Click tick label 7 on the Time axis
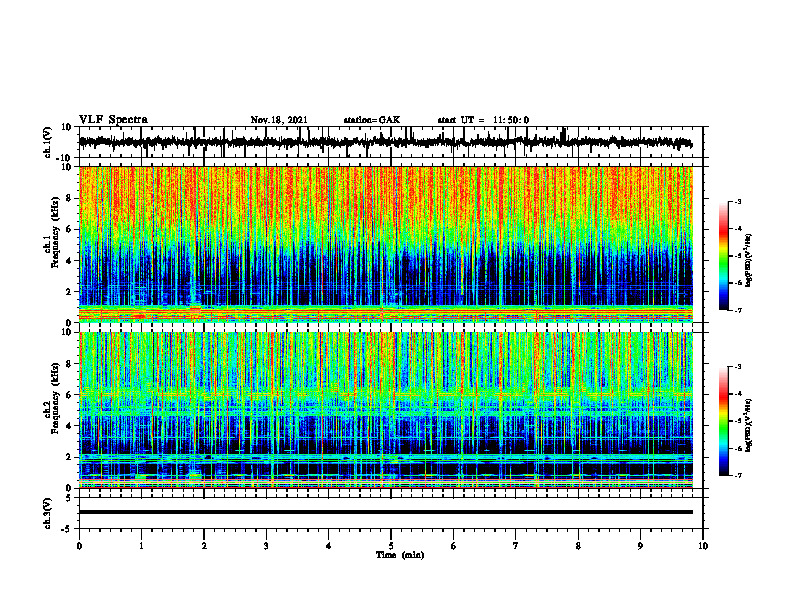Screen dimensions: 792x612 [516, 546]
